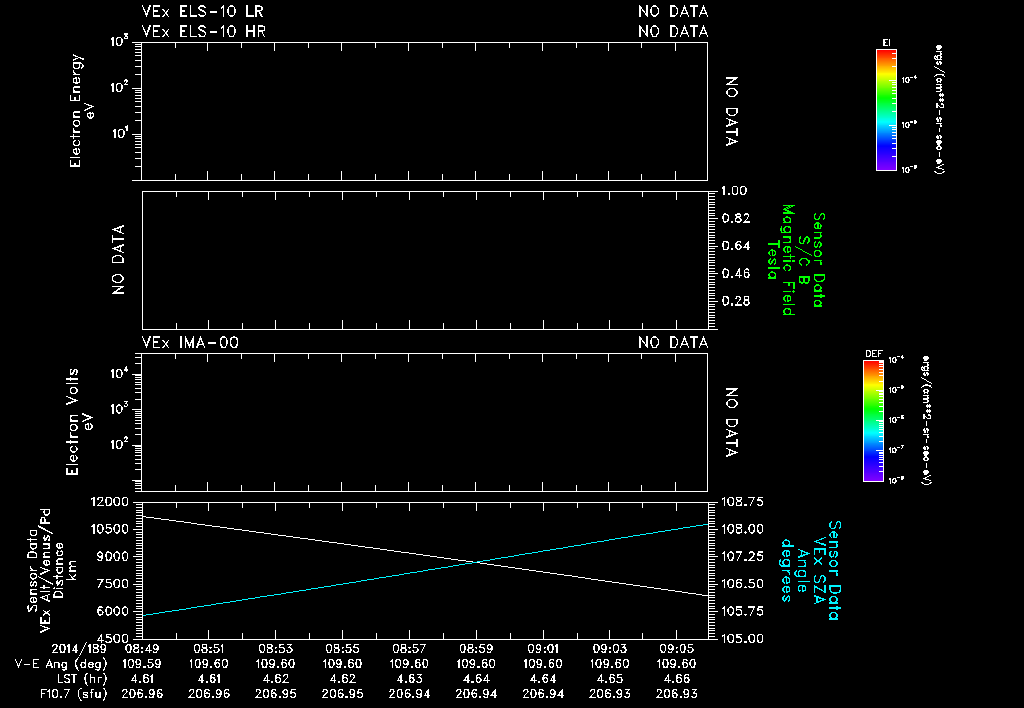Click the 10500 km altitude tick label
This screenshot has width=1024, height=708.
tap(108, 529)
